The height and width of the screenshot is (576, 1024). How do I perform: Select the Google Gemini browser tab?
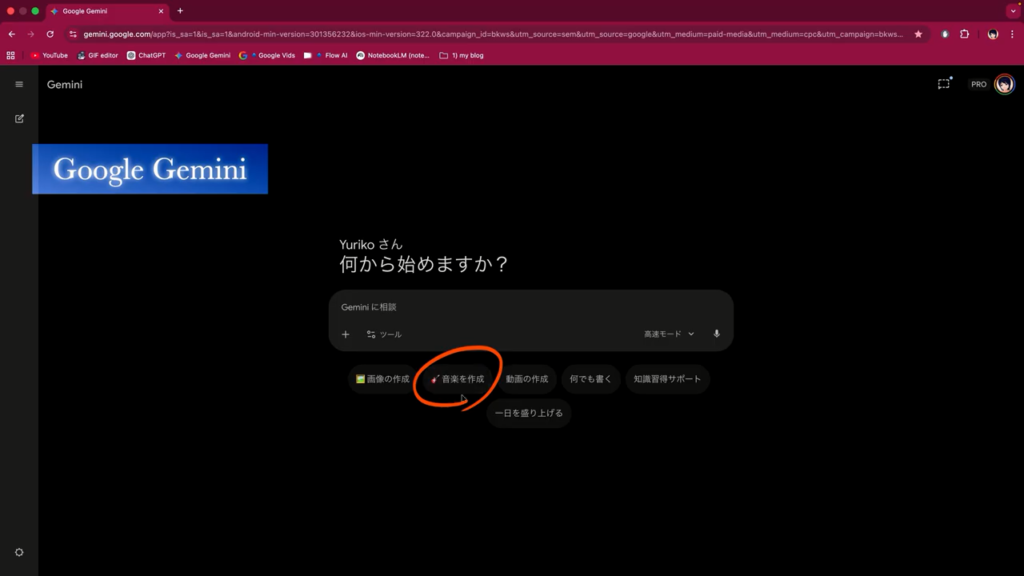pos(105,11)
